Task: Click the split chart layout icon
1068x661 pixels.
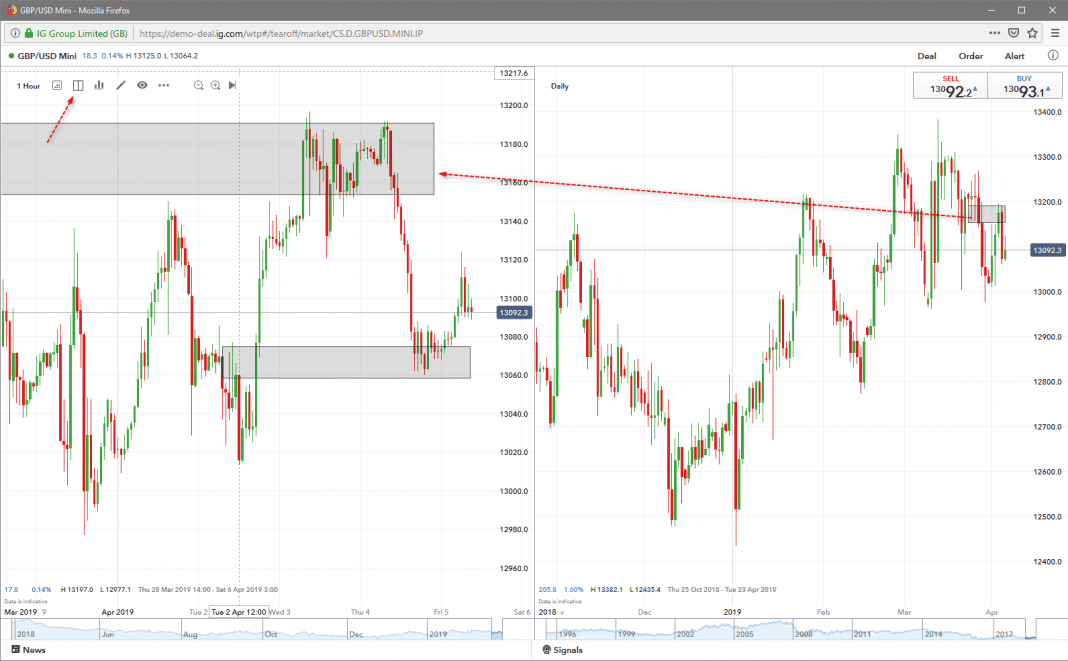Action: tap(78, 86)
